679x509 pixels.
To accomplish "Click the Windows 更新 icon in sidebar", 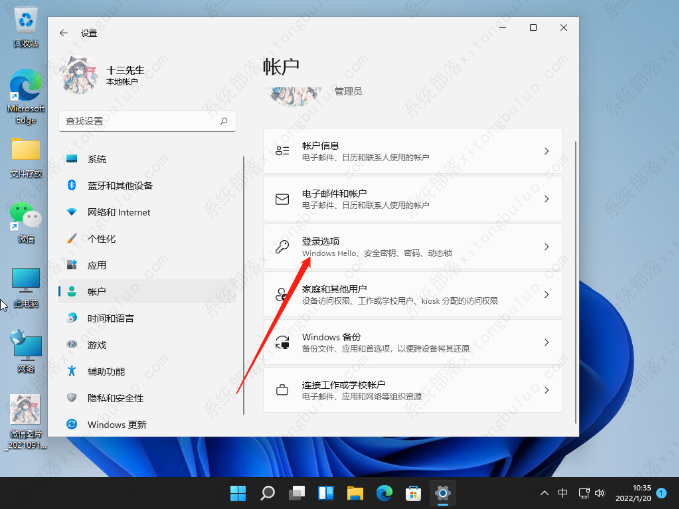I will tap(71, 424).
